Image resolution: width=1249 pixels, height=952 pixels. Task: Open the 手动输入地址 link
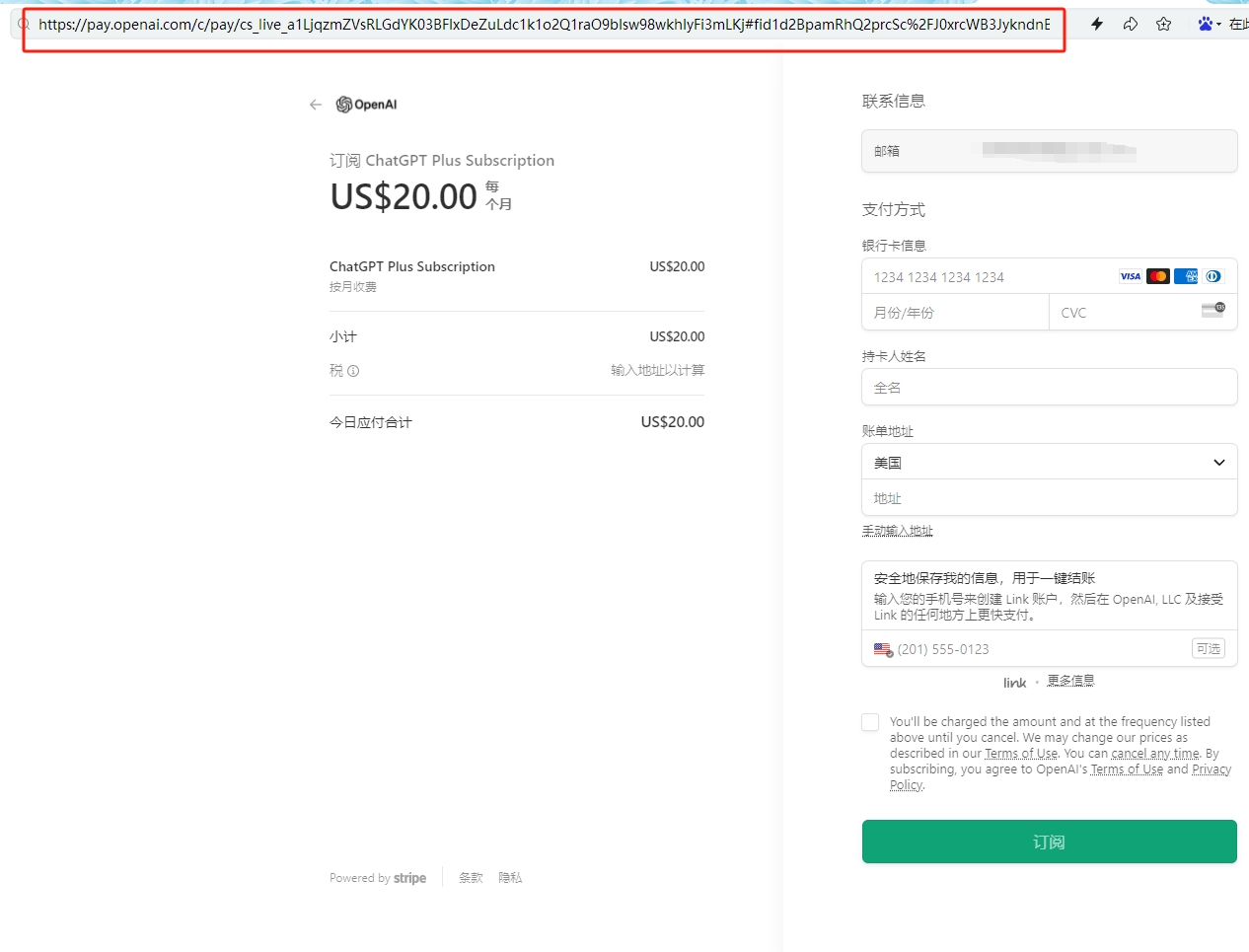897,530
